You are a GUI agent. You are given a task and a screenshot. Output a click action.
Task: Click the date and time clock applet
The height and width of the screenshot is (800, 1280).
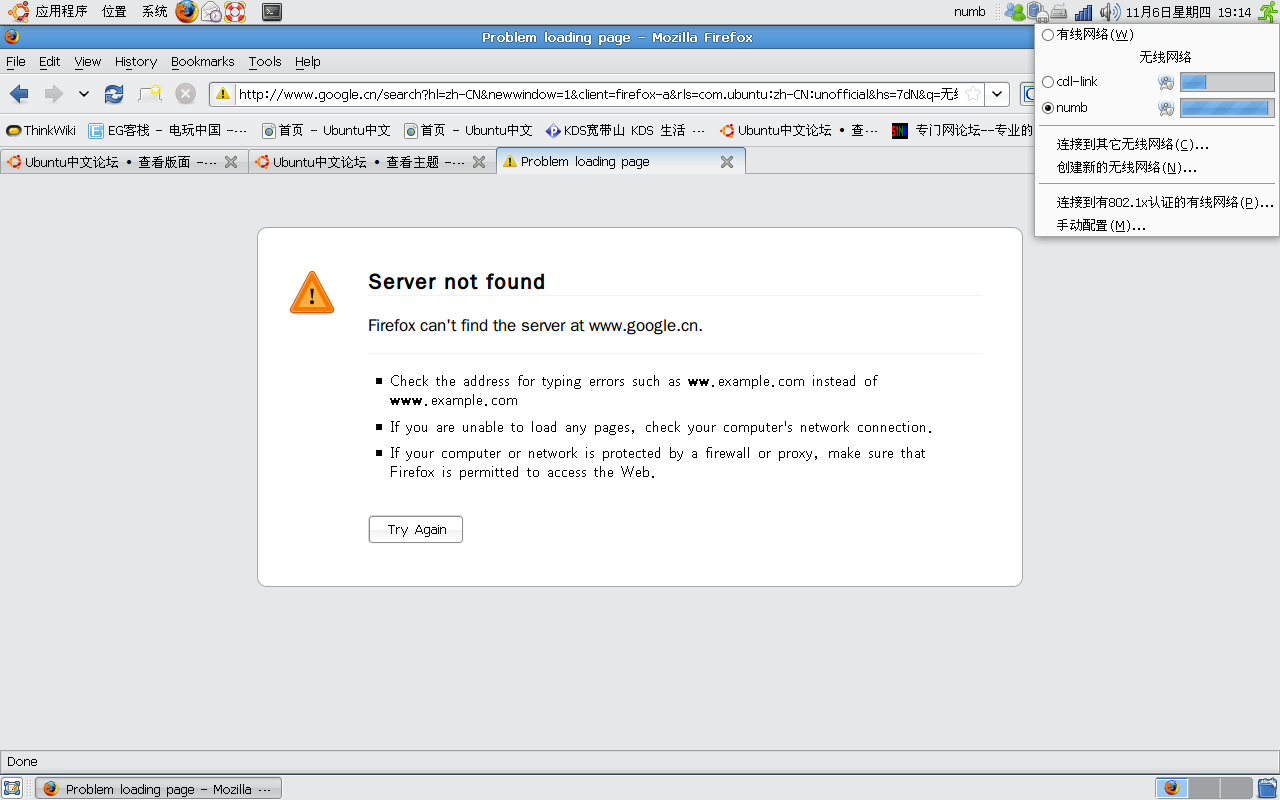(1189, 12)
